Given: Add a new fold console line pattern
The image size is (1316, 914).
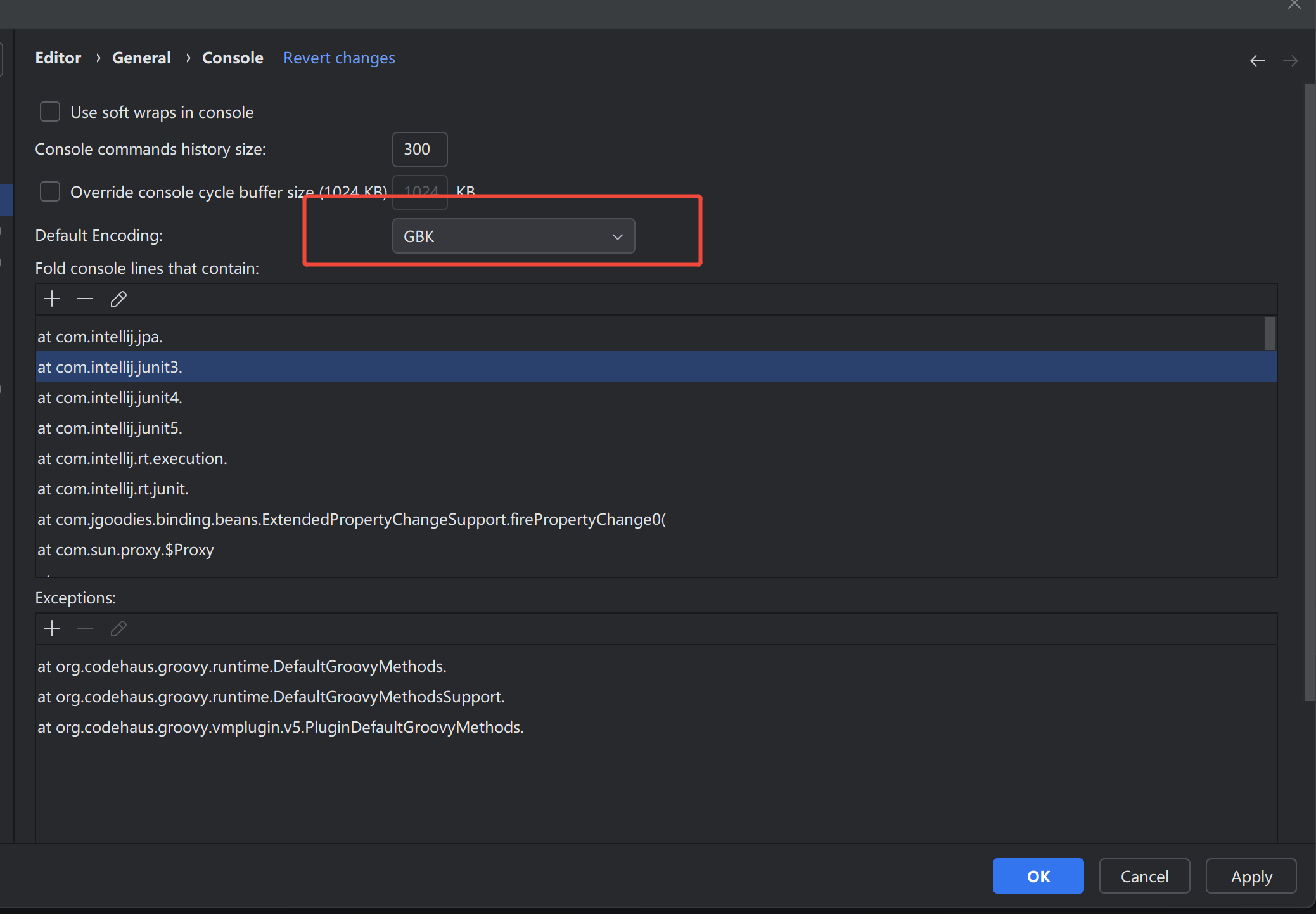Looking at the screenshot, I should pyautogui.click(x=52, y=299).
